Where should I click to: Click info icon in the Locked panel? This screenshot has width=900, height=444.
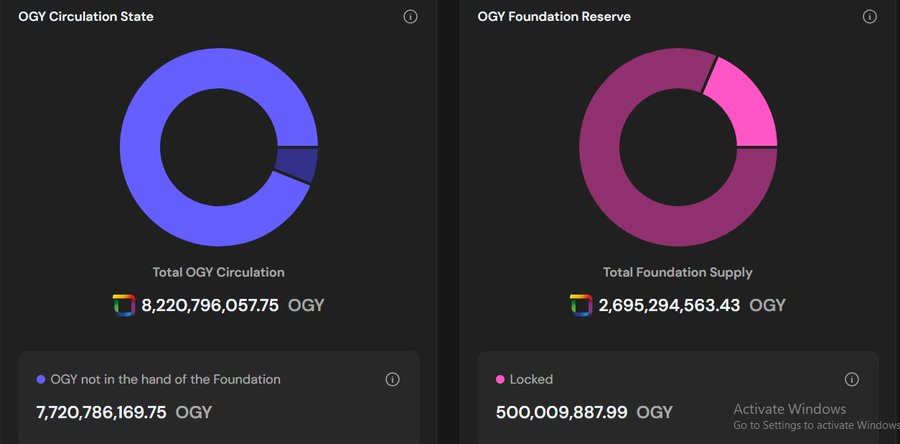(x=852, y=379)
